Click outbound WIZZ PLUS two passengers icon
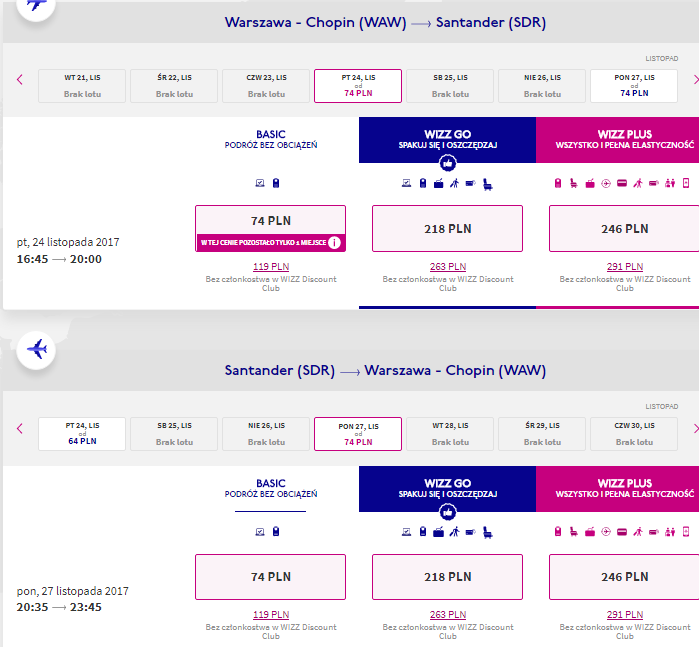Viewport: 699px width, 647px height. pyautogui.click(x=670, y=183)
